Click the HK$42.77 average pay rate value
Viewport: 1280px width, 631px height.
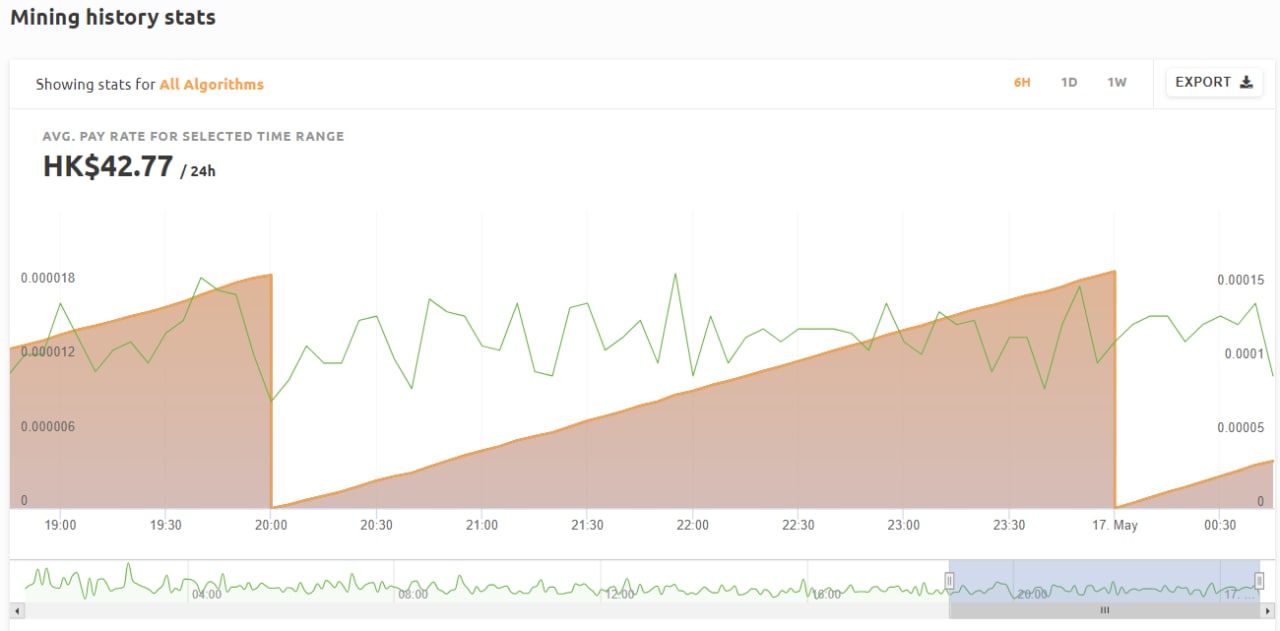(108, 166)
